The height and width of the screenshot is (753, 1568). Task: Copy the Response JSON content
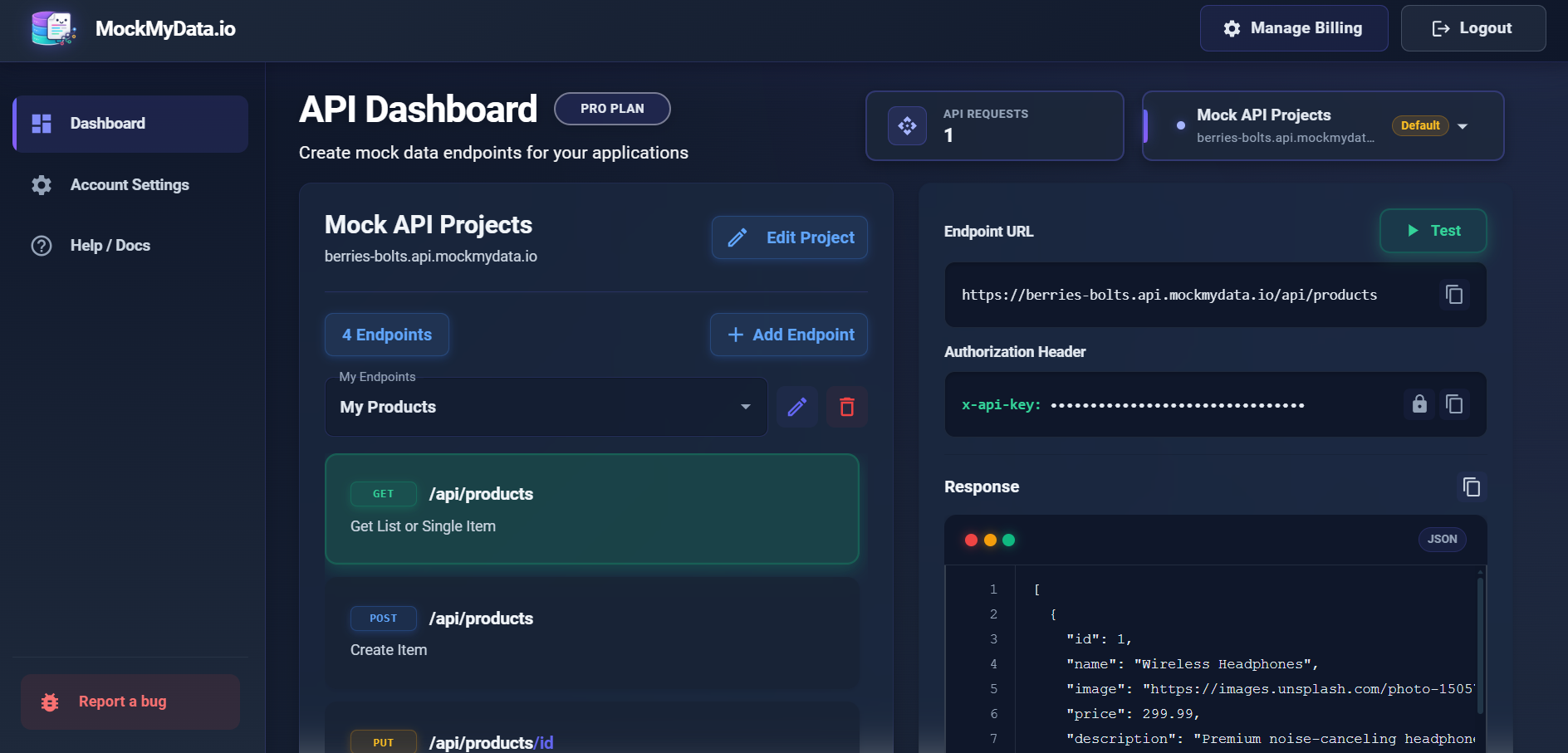[1471, 487]
